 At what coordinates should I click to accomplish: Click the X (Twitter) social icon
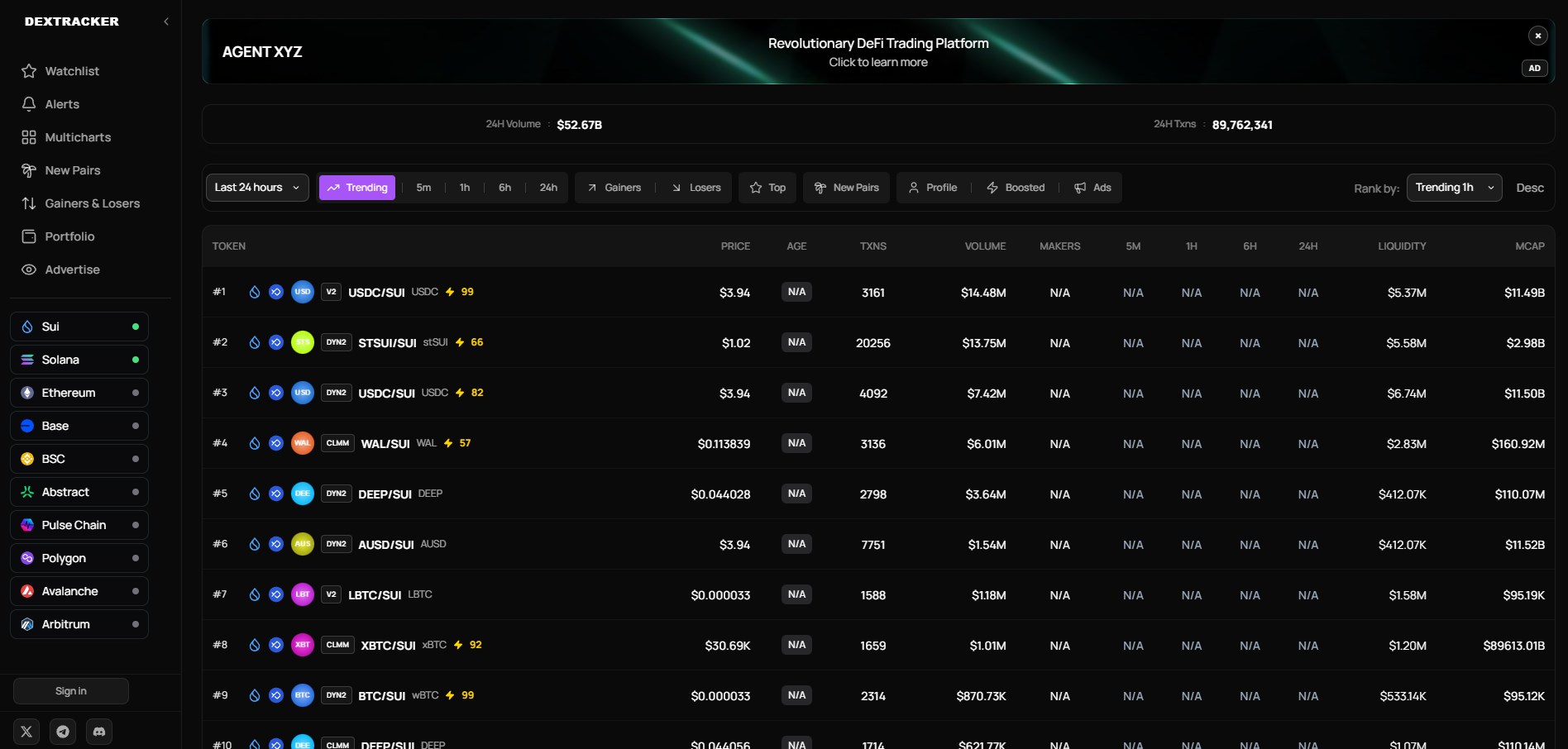[x=26, y=732]
